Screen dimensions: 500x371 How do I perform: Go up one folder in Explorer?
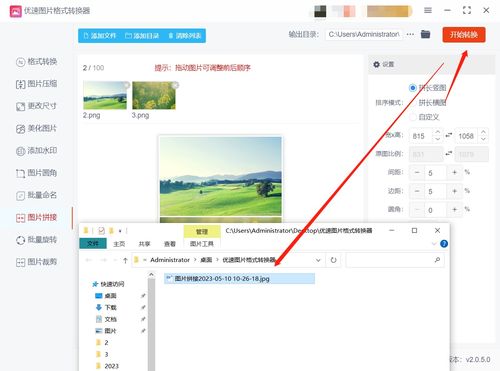(x=125, y=260)
